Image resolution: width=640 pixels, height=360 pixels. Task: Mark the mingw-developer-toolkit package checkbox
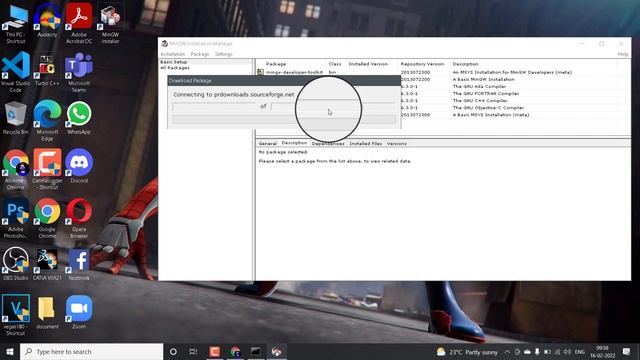coord(260,72)
